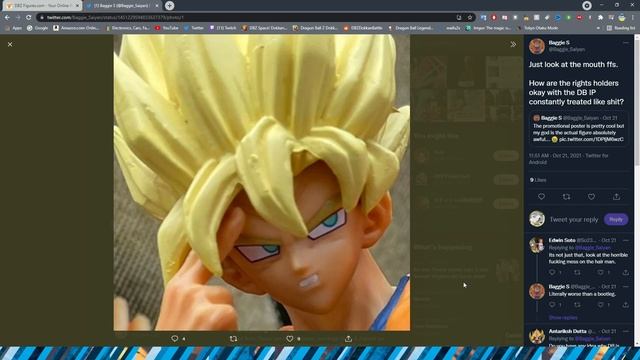Viewport: 640px width, 360px height.
Task: Click @Baggie_Saiyan mention in Edwin Soto's reply
Action: [593, 248]
